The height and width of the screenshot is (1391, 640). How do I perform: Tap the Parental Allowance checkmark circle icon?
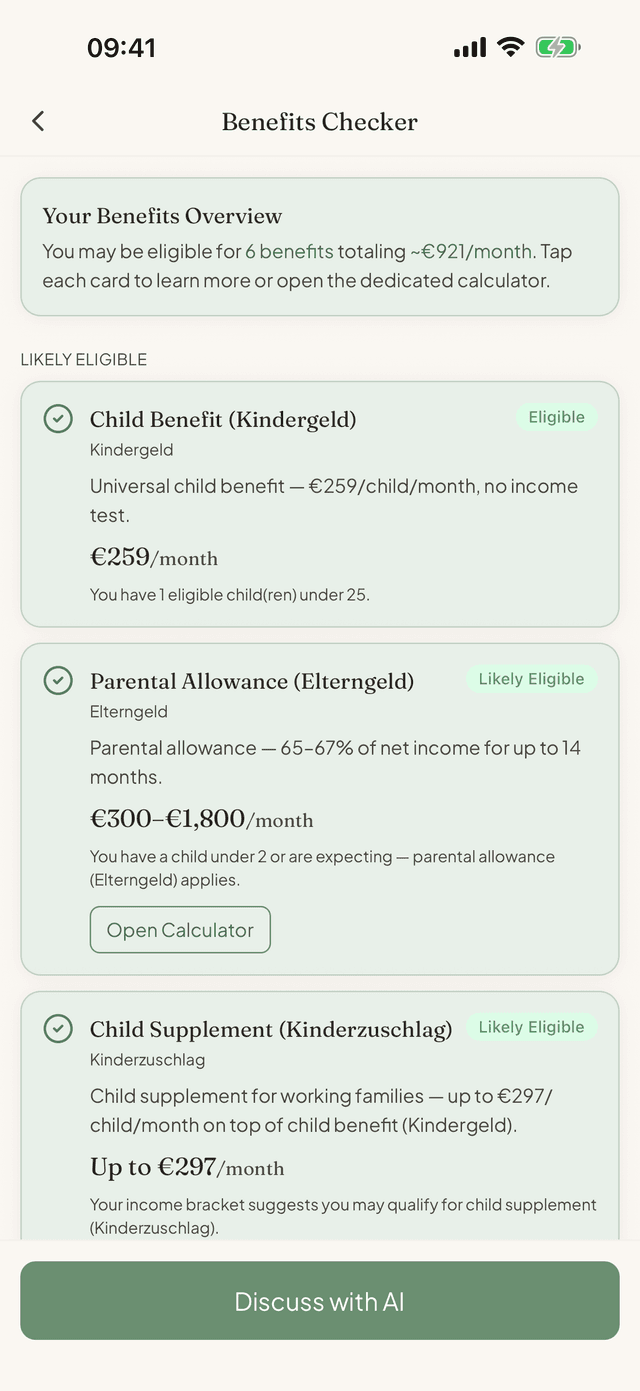tap(58, 681)
